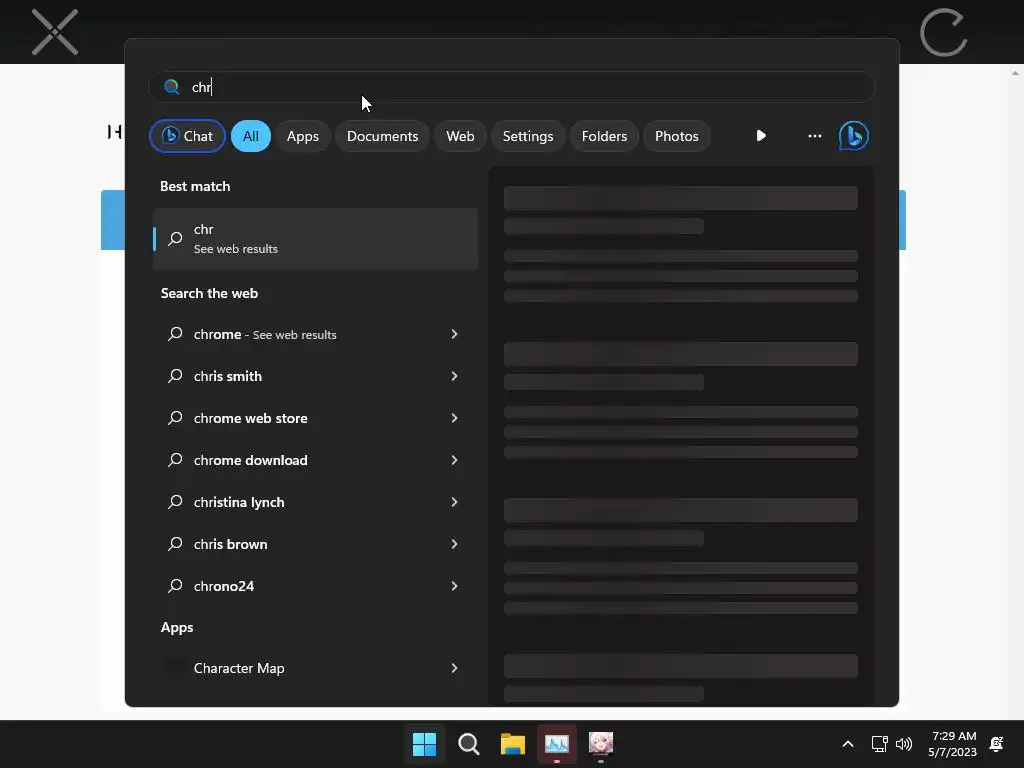1024x768 pixels.
Task: Open best match chr web results
Action: point(315,238)
